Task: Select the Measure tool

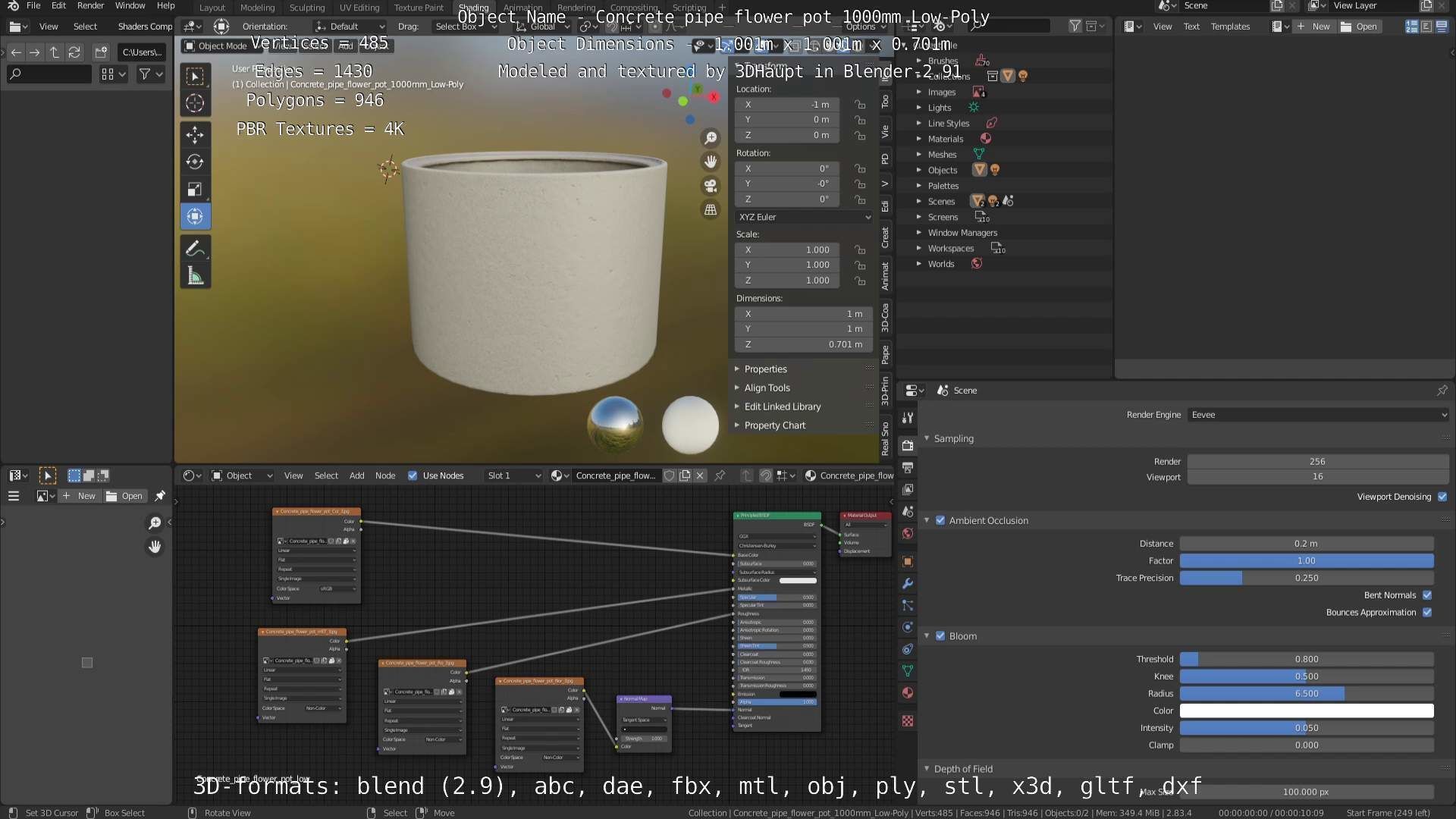Action: coord(195,275)
